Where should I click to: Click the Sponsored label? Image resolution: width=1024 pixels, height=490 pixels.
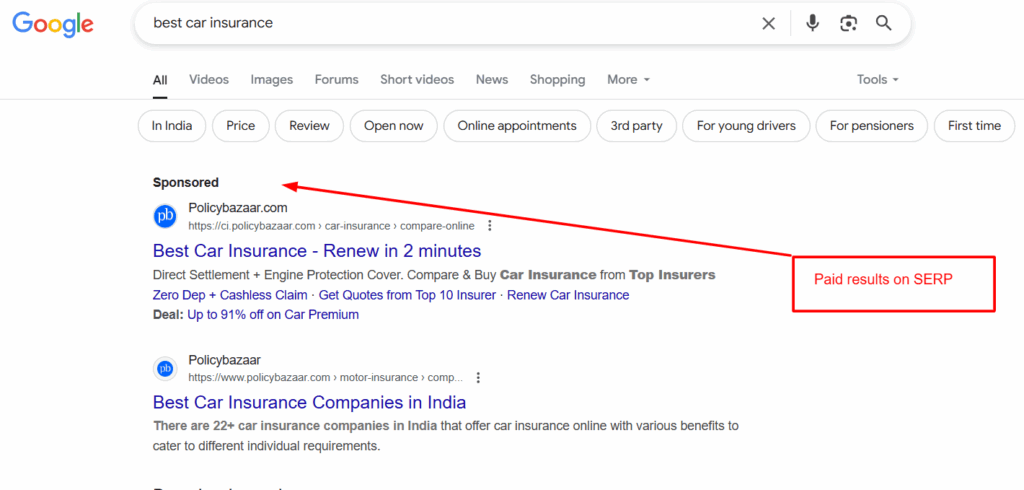click(185, 183)
